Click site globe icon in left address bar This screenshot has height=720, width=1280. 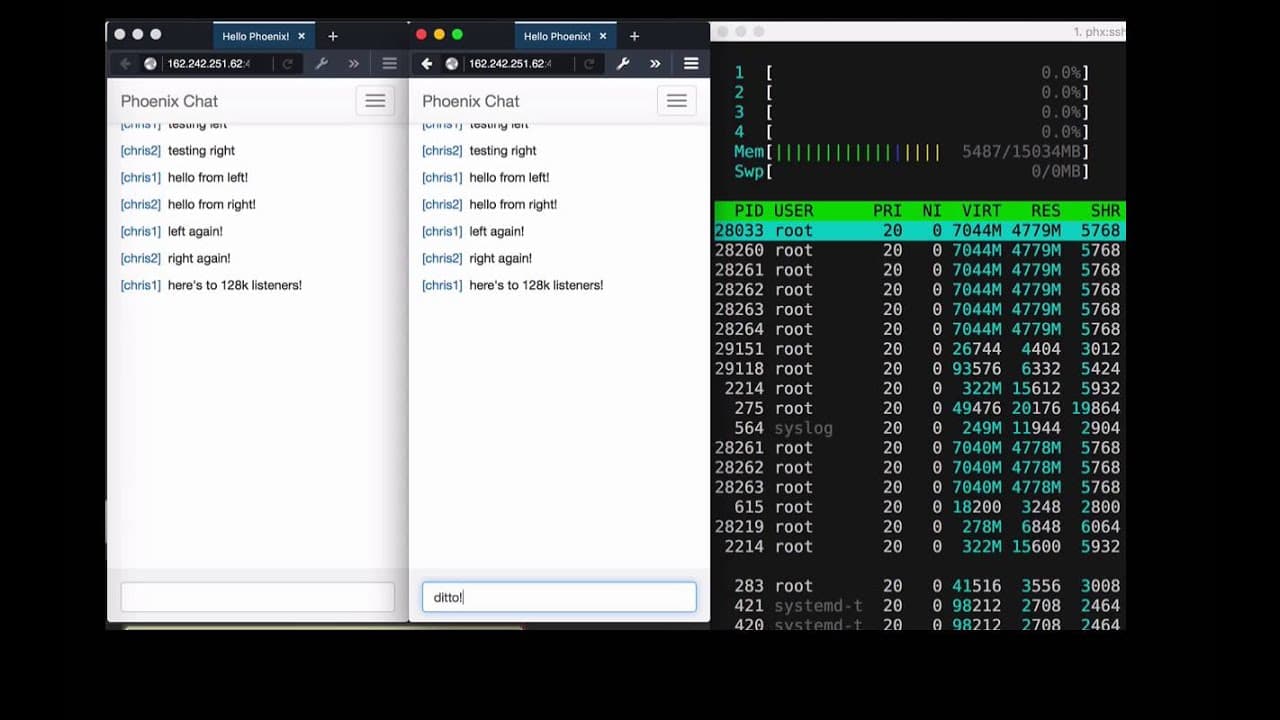click(151, 64)
